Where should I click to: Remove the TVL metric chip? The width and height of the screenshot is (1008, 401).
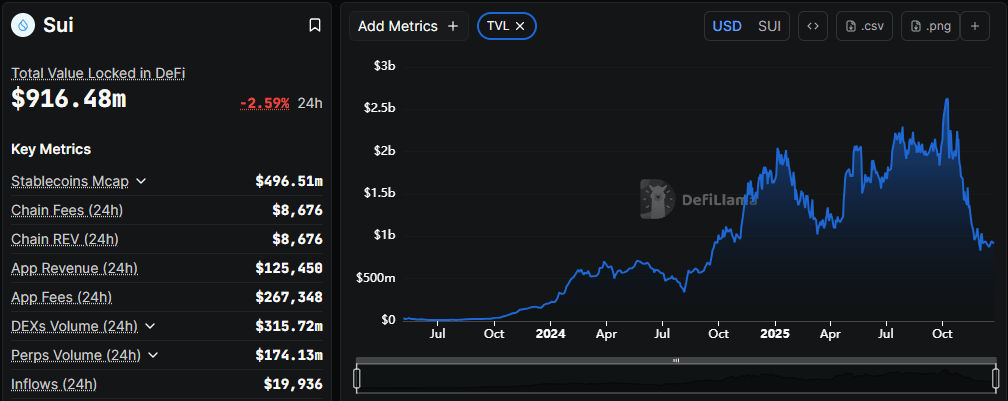(x=520, y=26)
